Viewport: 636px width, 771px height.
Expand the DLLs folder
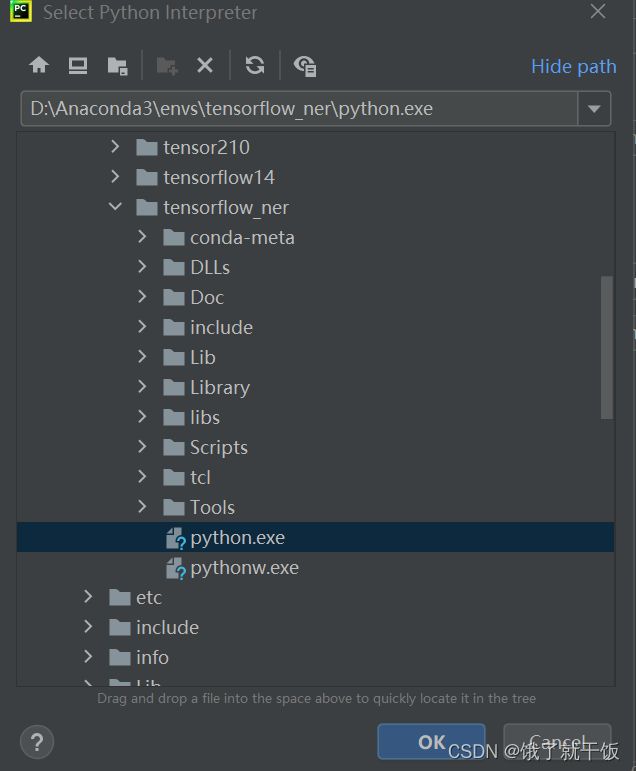tap(142, 266)
